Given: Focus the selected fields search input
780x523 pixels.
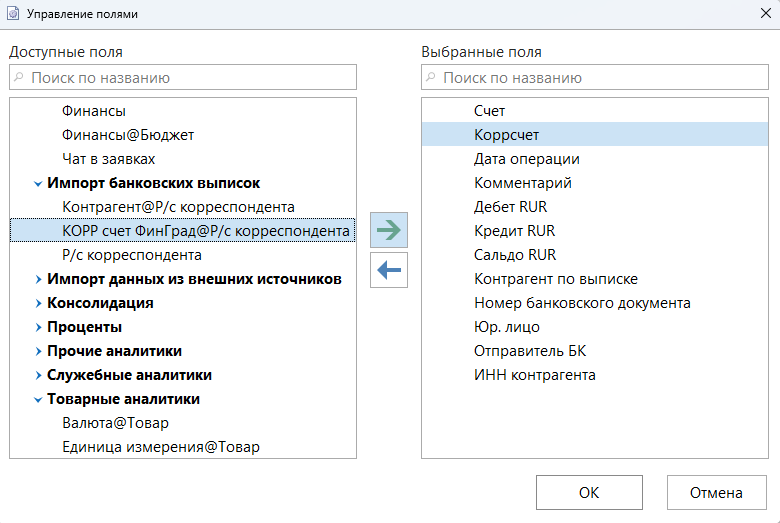Looking at the screenshot, I should click(600, 78).
